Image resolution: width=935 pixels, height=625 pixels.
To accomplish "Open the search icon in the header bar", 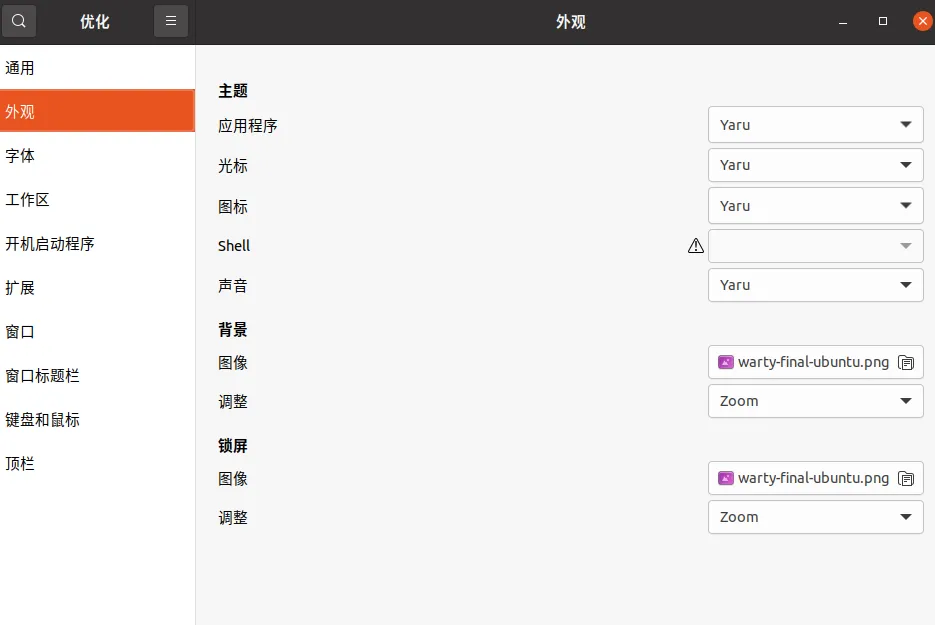I will point(19,20).
